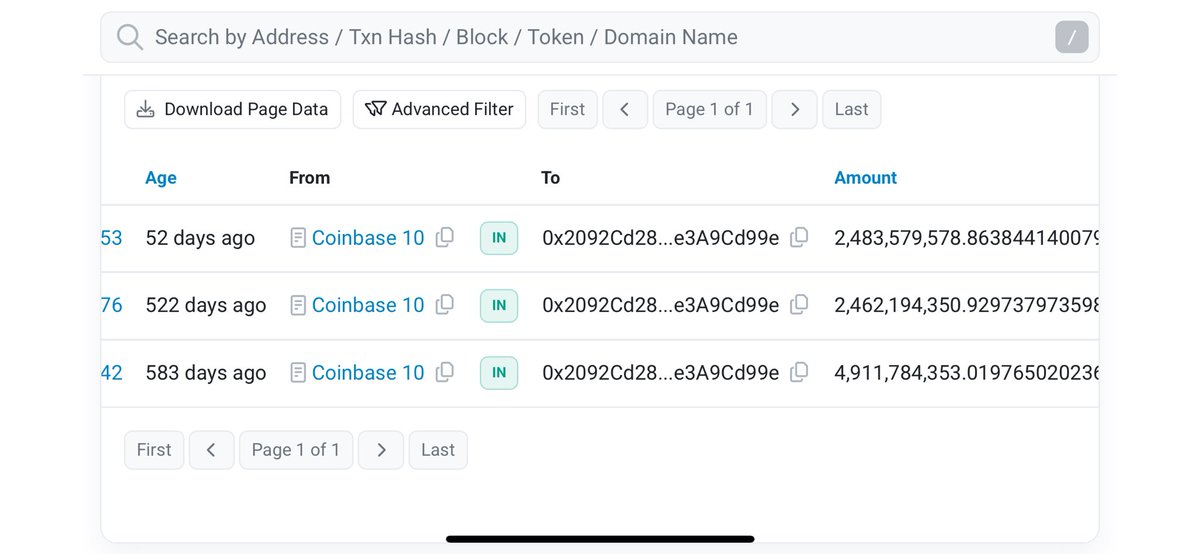Click contract icon beside Coinbase 10, 522 days row
Image resolution: width=1200 pixels, height=554 pixels.
tap(298, 305)
